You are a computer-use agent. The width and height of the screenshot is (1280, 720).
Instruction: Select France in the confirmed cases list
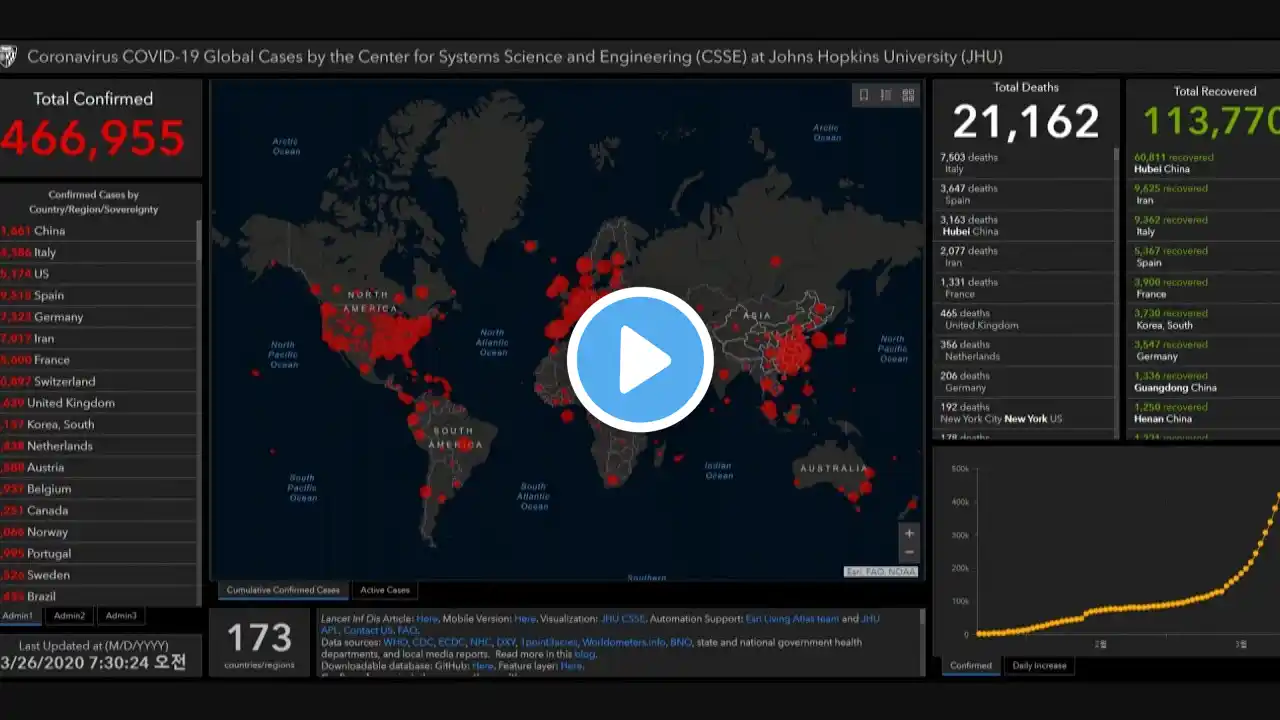100,359
